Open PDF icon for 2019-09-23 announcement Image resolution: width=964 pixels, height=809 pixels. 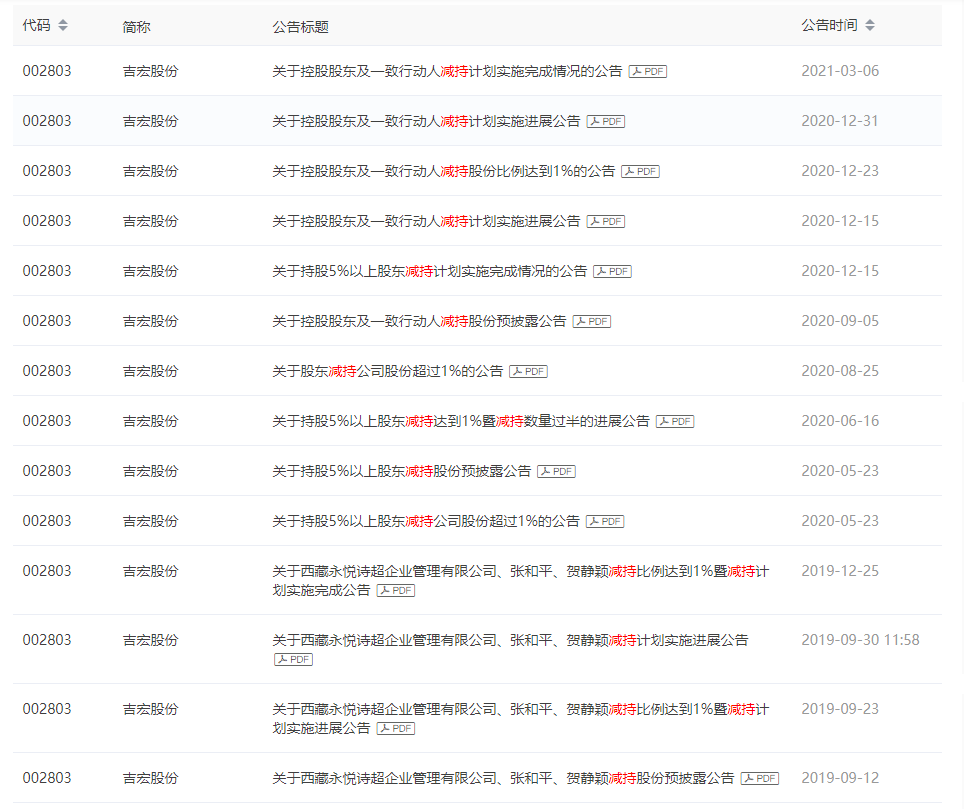396,728
